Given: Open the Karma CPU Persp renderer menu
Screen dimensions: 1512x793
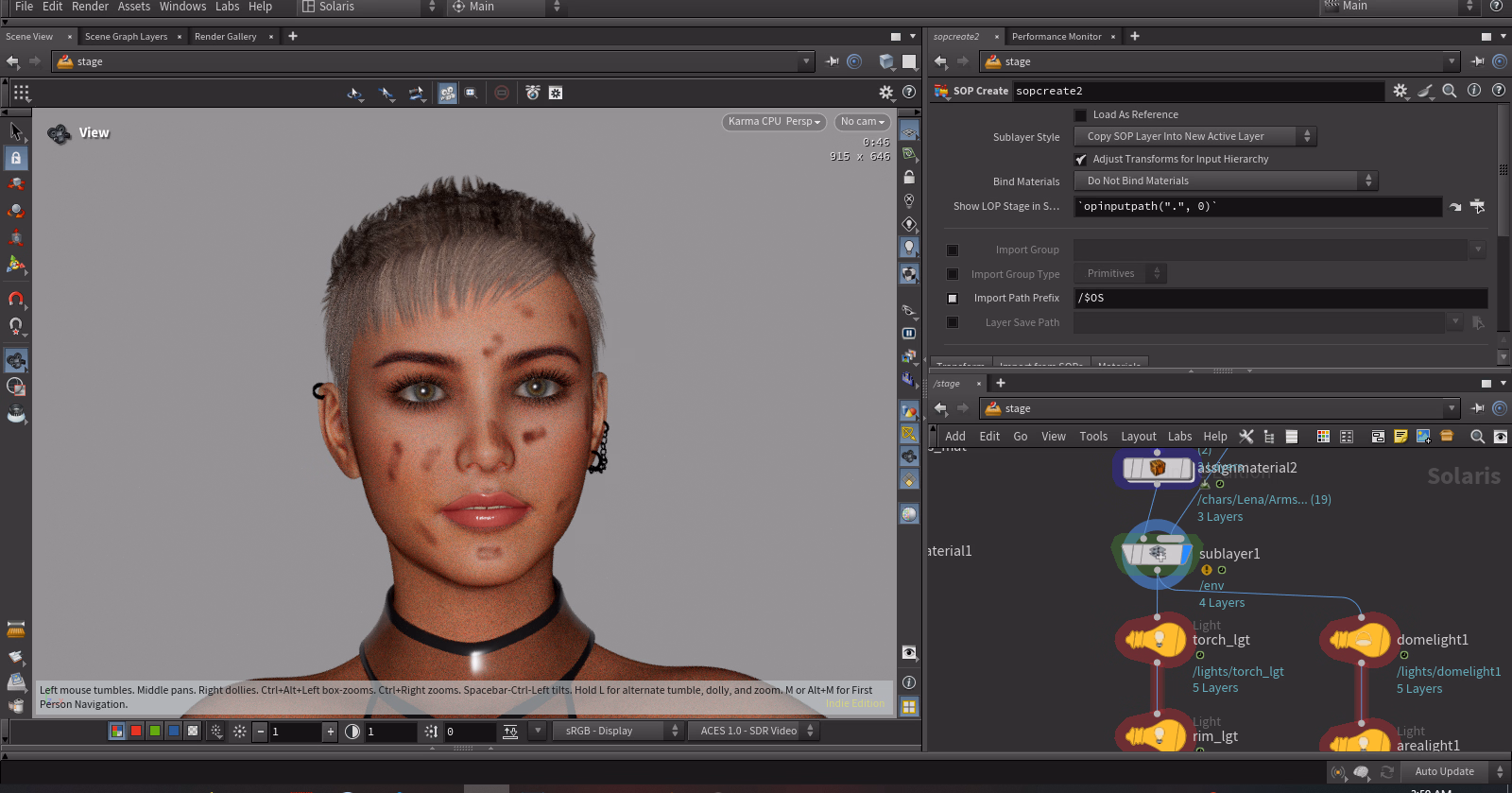Looking at the screenshot, I should pos(774,122).
